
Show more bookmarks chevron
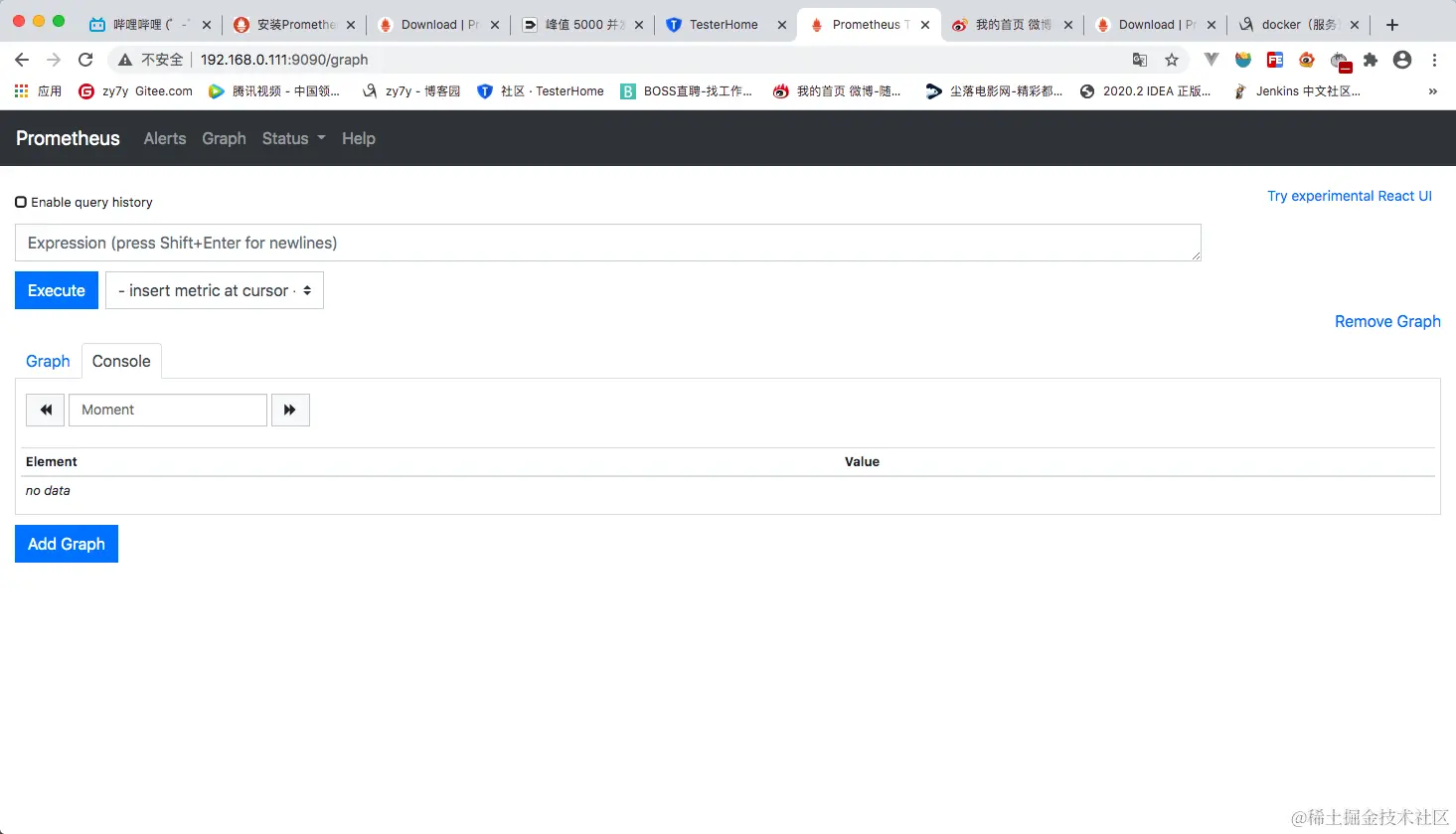[x=1432, y=91]
